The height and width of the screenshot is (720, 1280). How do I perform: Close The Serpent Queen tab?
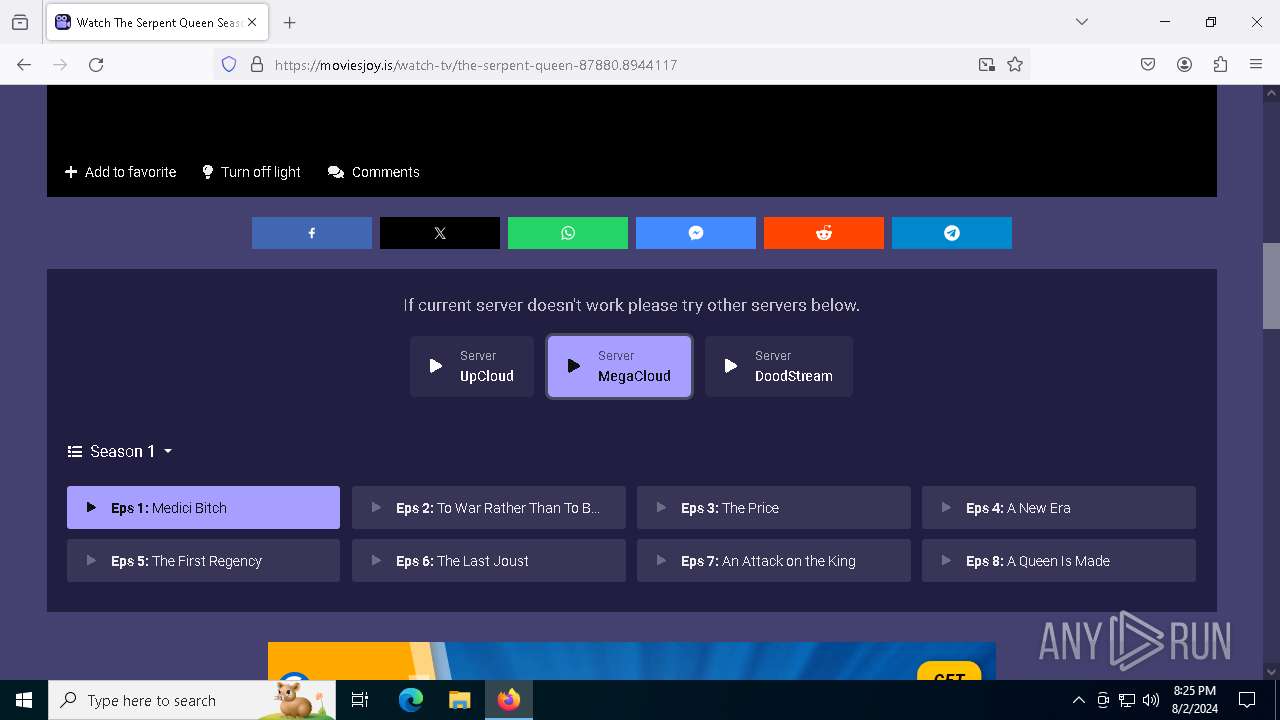tap(253, 22)
